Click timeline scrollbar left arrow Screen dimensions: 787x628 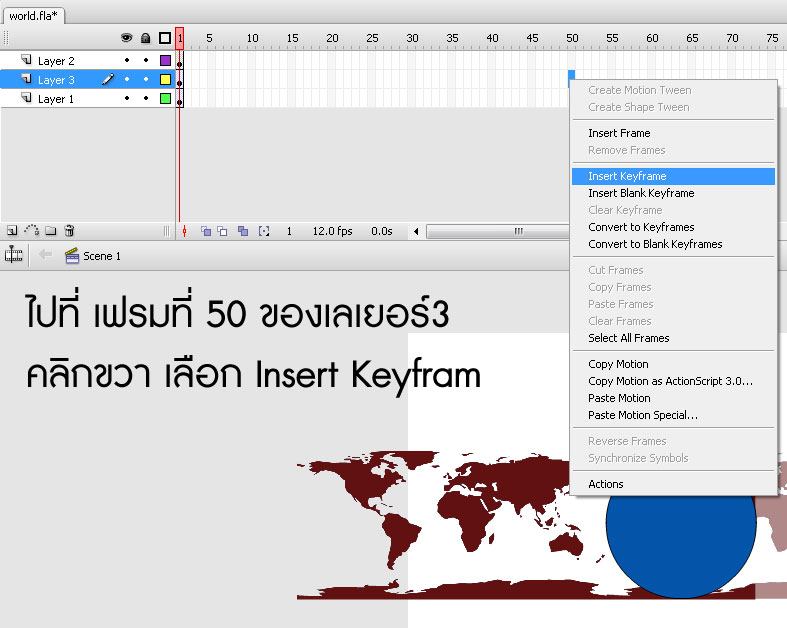[x=416, y=231]
